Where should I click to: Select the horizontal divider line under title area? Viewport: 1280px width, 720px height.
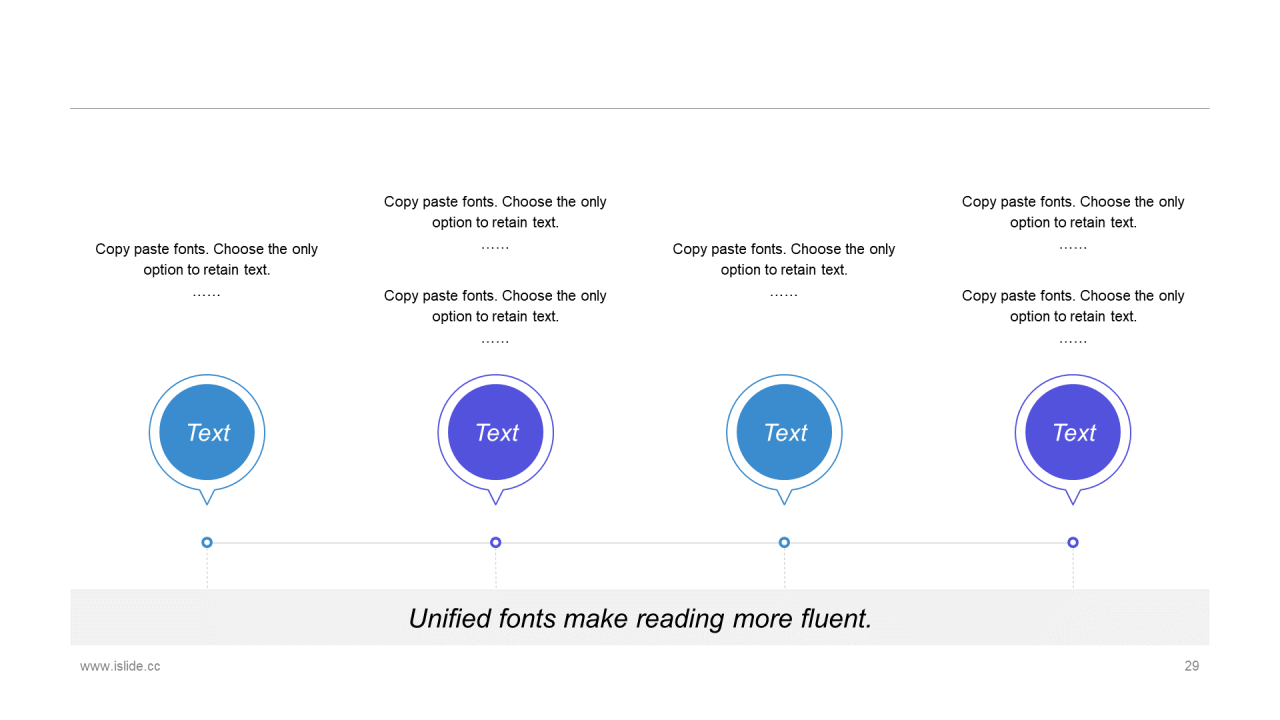[640, 108]
